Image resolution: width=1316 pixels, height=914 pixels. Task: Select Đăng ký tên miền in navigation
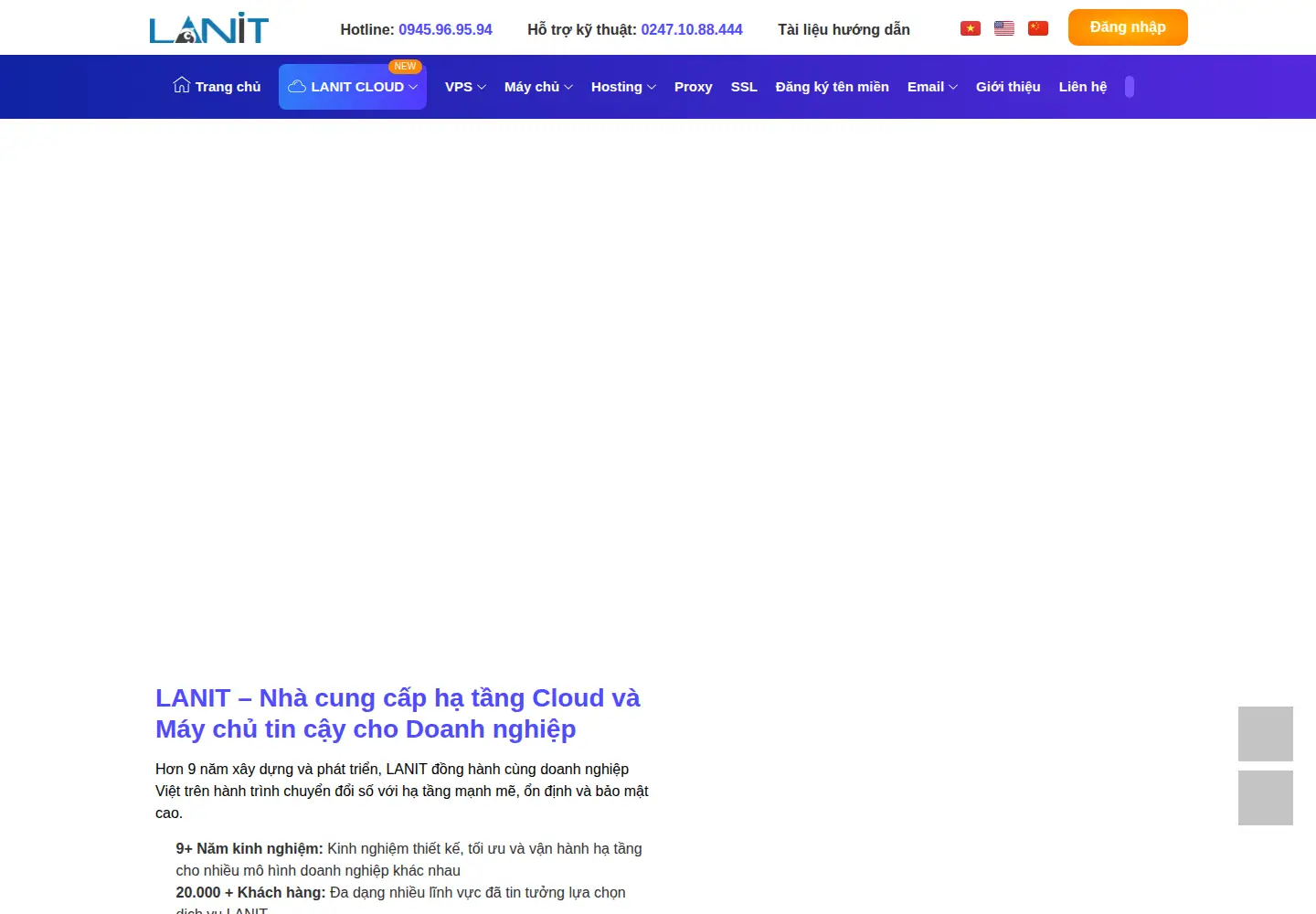[x=833, y=87]
